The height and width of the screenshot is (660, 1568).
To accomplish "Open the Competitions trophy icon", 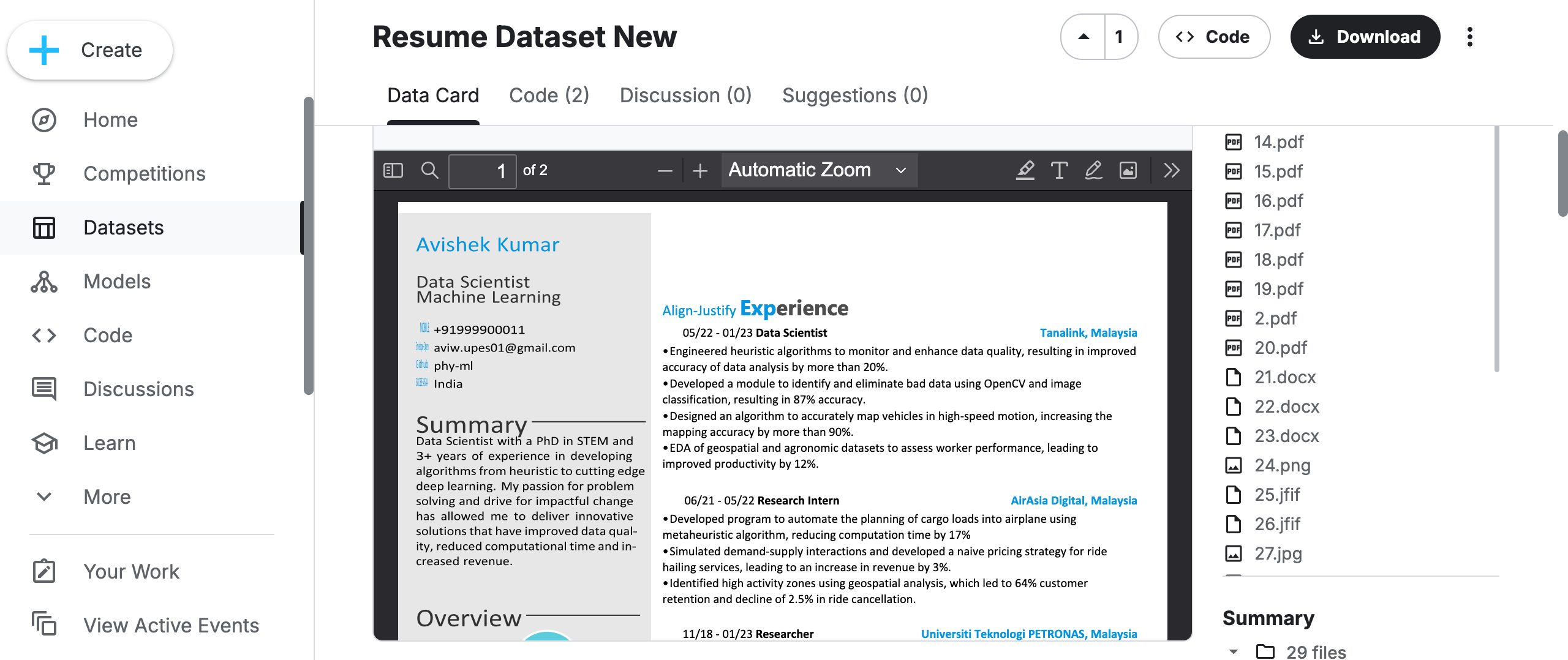I will coord(44,174).
